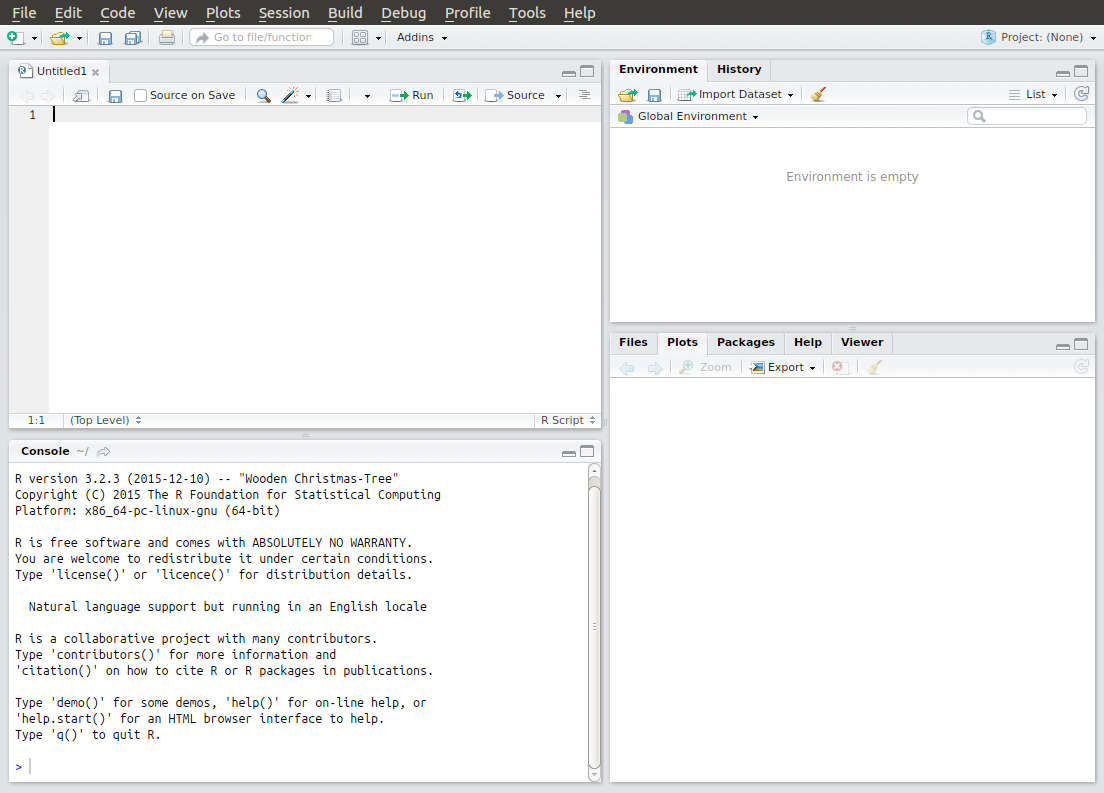The height and width of the screenshot is (793, 1104).
Task: Click the editor go-forward arrow icon
Action: pos(48,96)
